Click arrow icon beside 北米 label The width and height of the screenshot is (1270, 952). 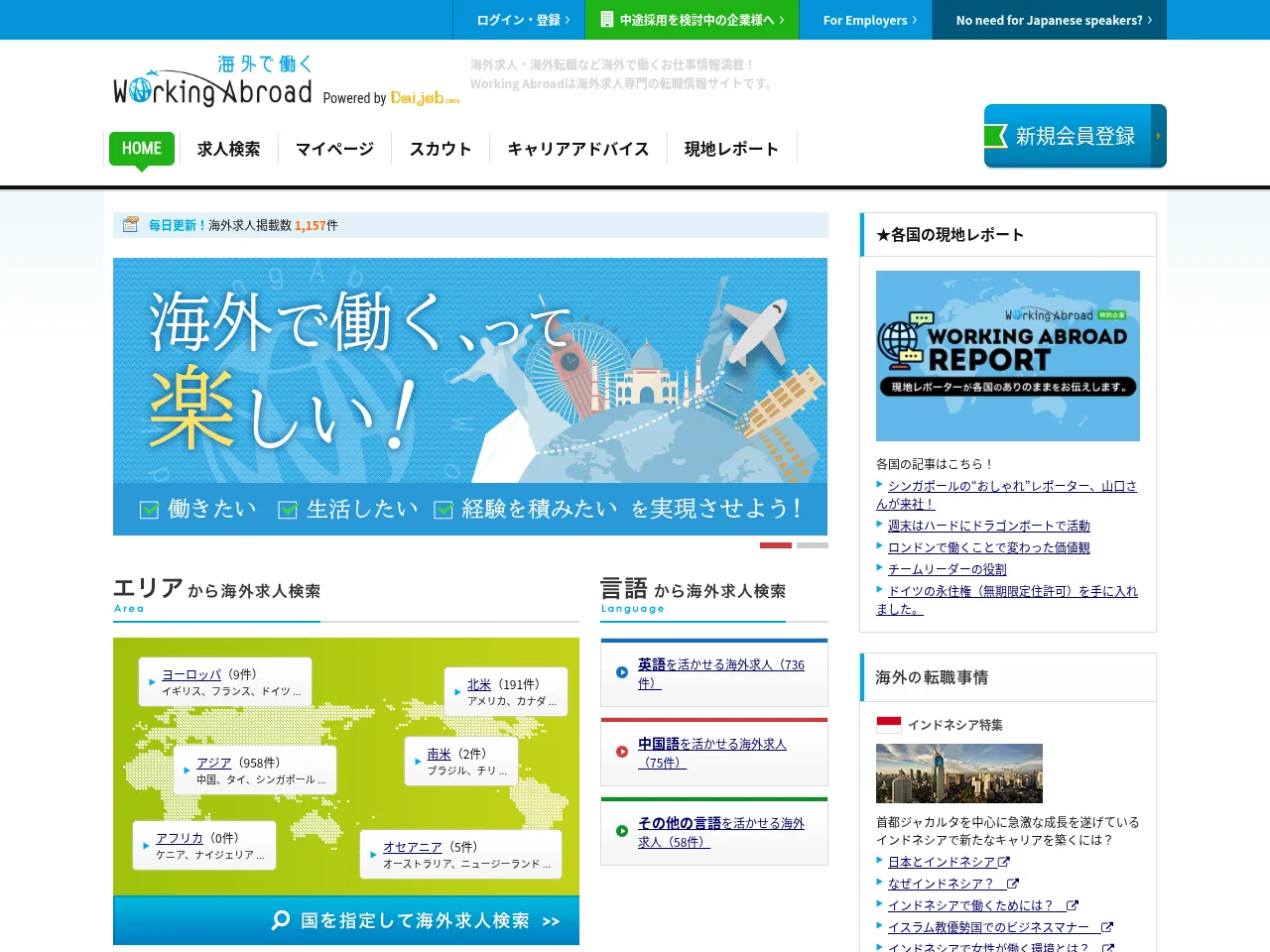(457, 692)
